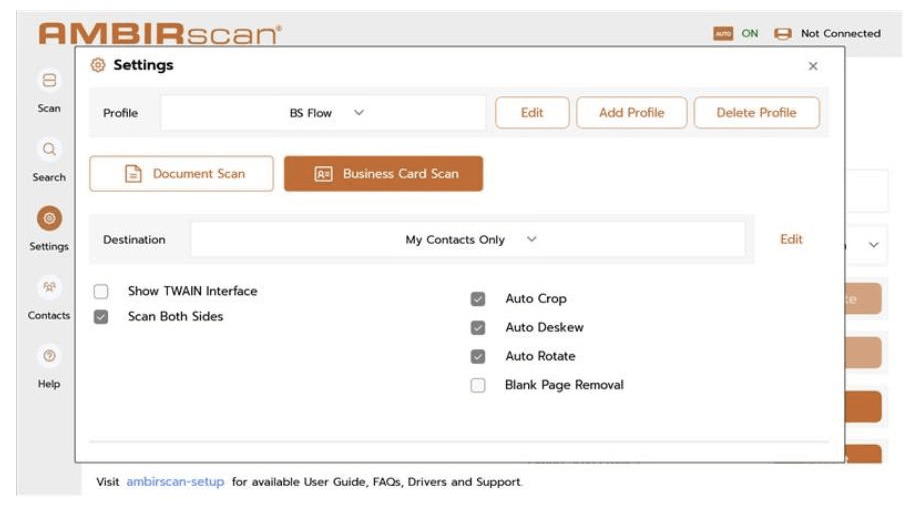Click the scanner Not Connected icon
This screenshot has width=914, height=516.
[783, 34]
